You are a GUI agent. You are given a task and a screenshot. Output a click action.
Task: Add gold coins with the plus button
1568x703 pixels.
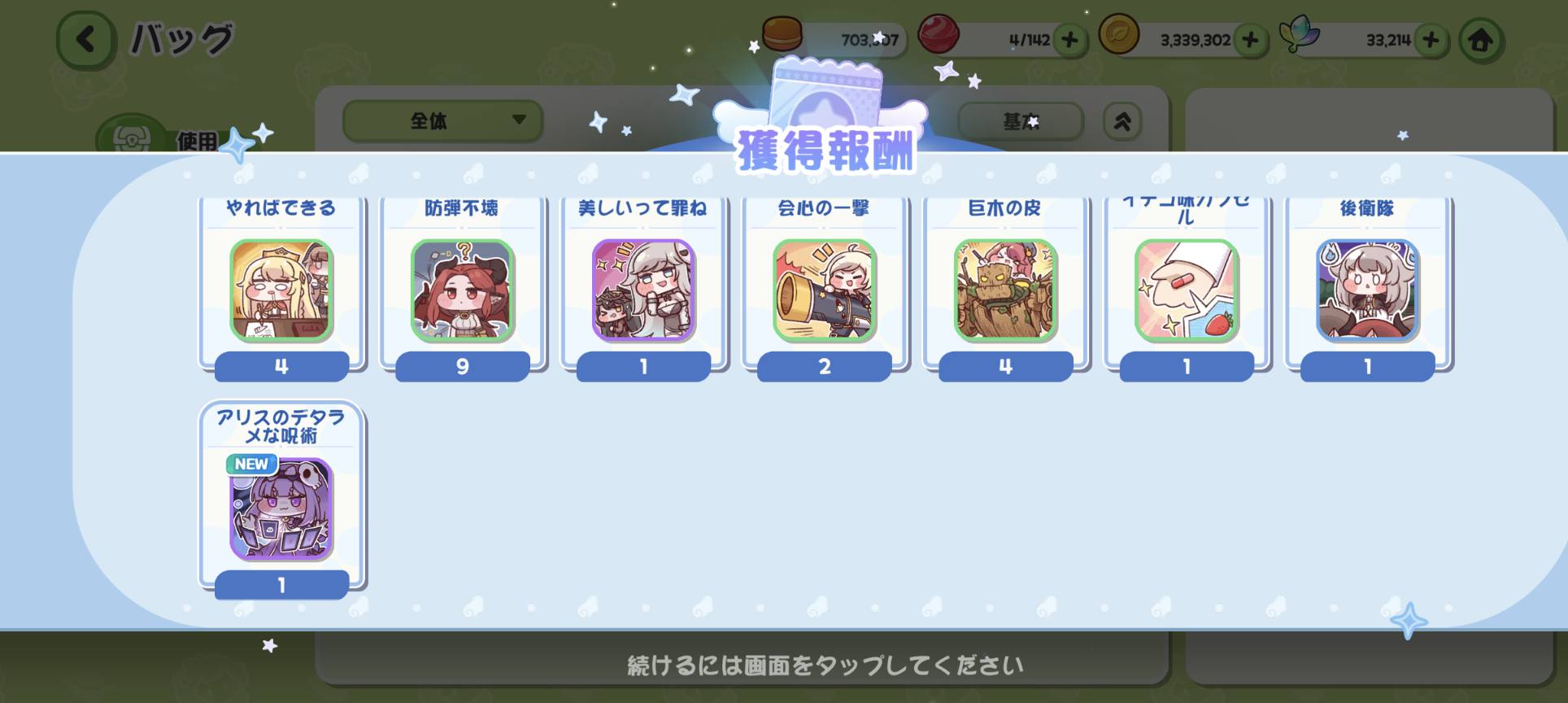[x=1251, y=40]
